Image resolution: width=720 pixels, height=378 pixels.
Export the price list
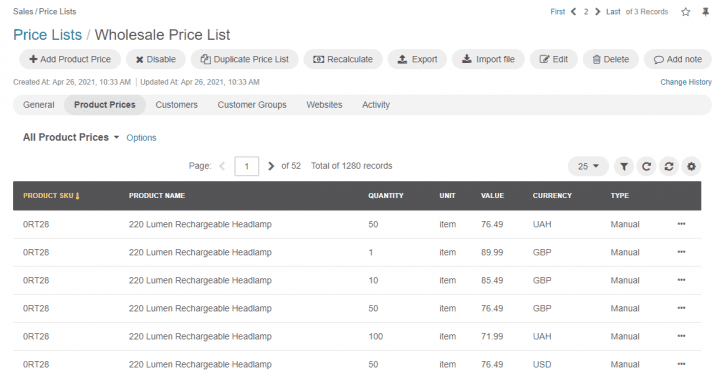(417, 59)
